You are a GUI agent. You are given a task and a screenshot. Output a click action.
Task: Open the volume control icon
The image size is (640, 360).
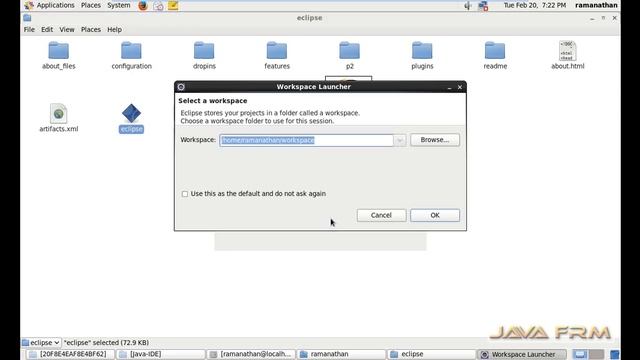(x=468, y=5)
